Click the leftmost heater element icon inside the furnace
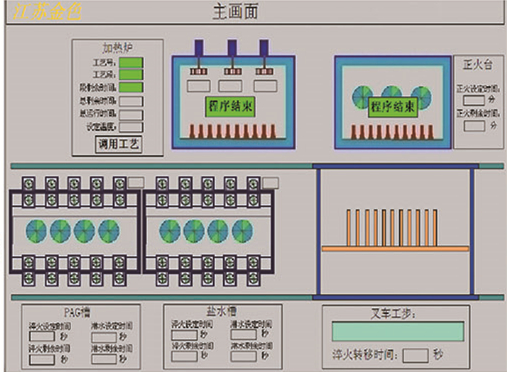Screen dimensions: 507x372 pyautogui.click(x=199, y=71)
